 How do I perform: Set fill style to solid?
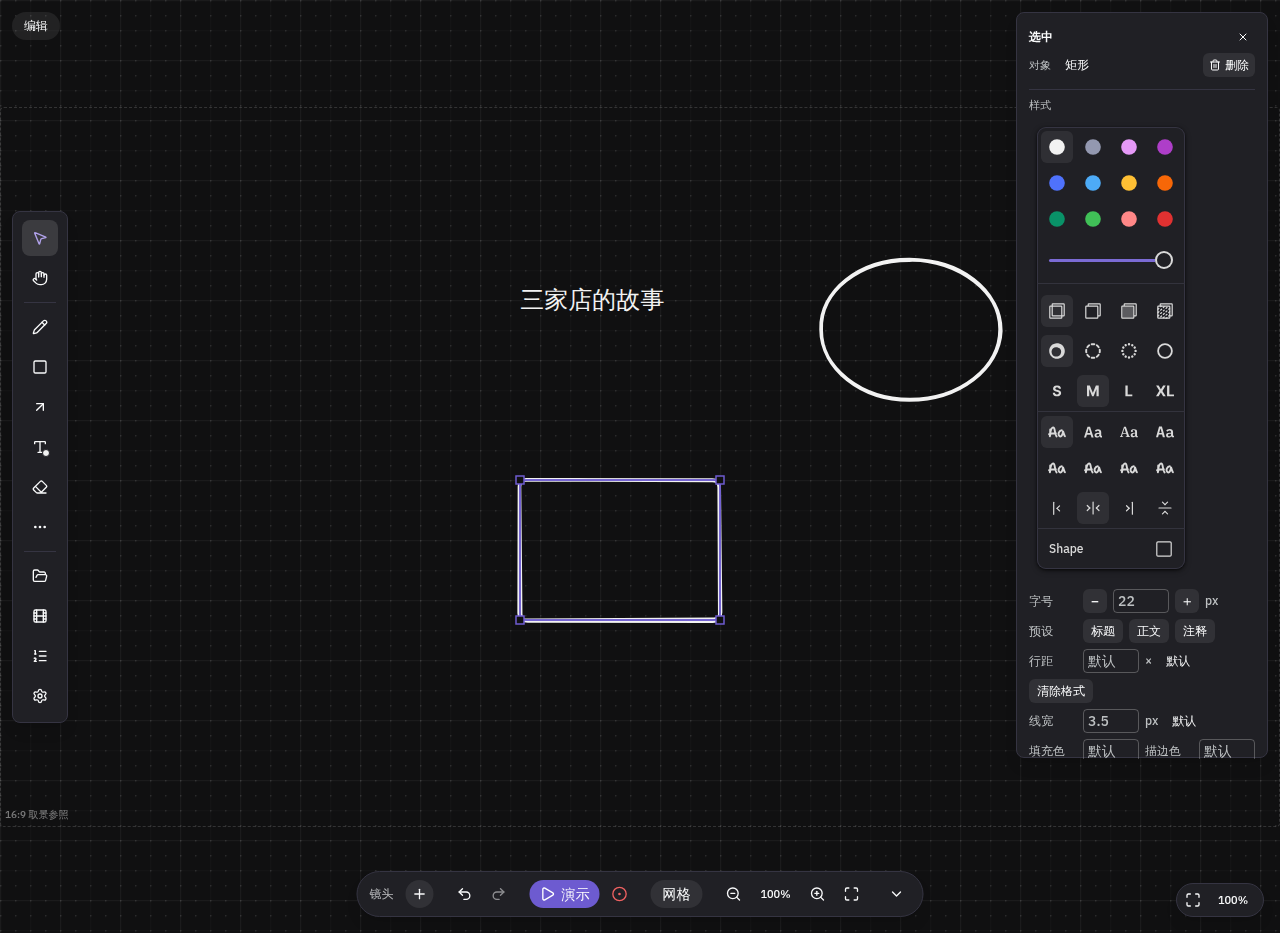click(x=1129, y=311)
